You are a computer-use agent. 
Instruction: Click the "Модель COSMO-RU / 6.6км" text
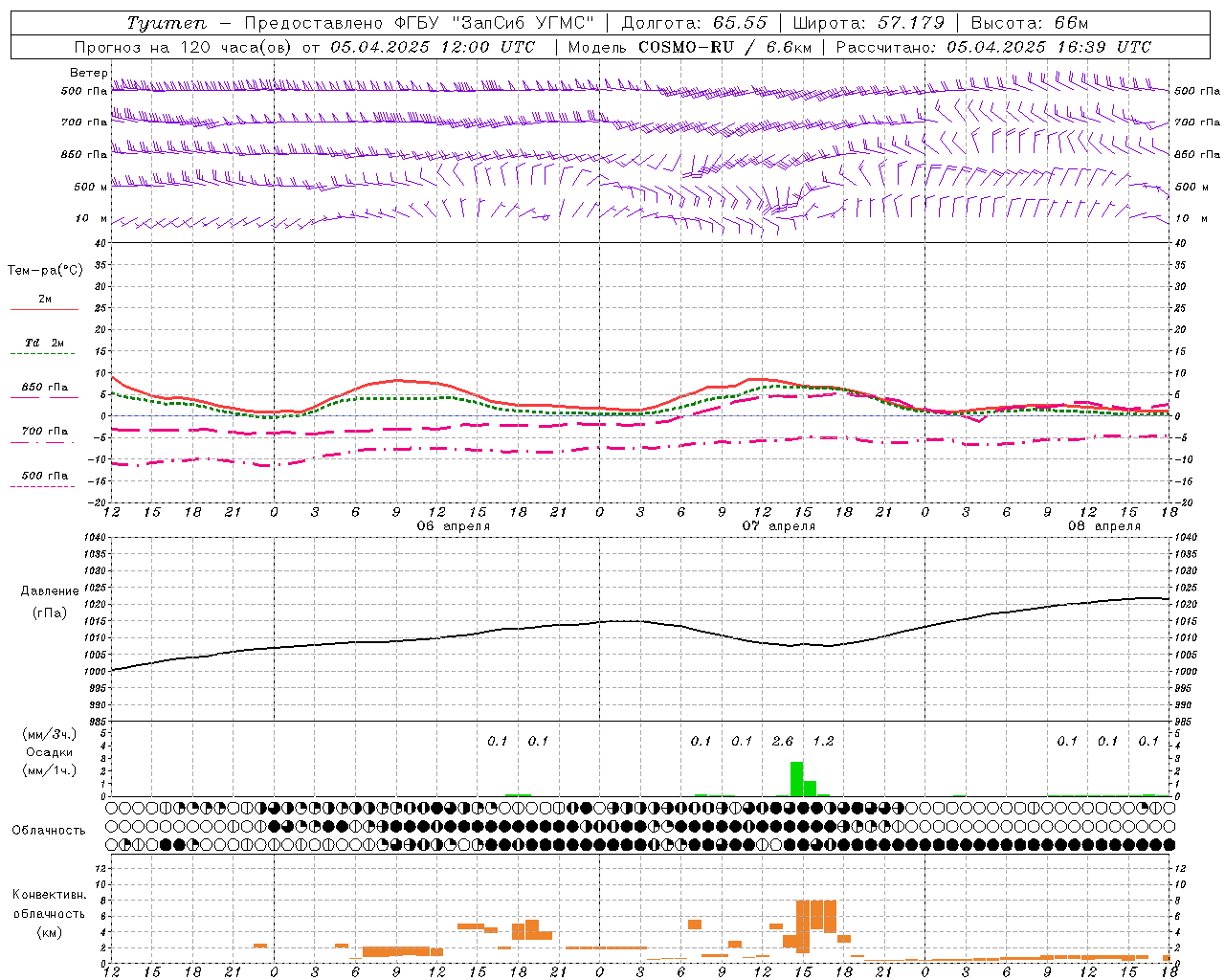pyautogui.click(x=690, y=47)
